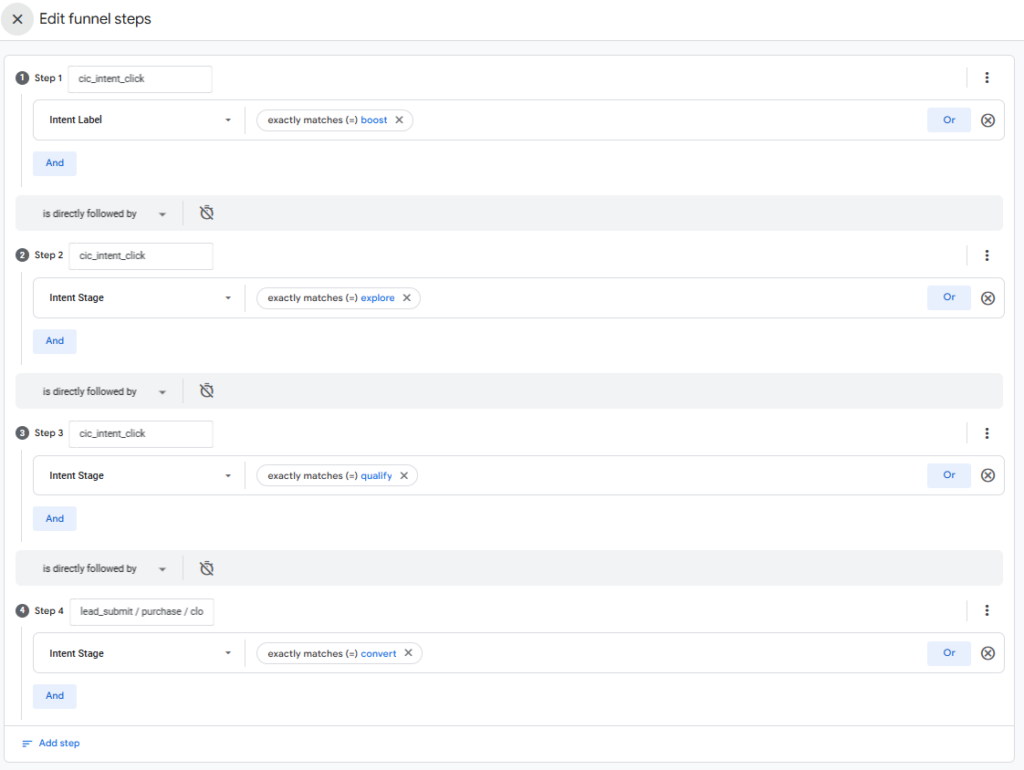Viewport: 1024px width, 770px height.
Task: Open Step 4 three-dot options menu
Action: point(987,610)
